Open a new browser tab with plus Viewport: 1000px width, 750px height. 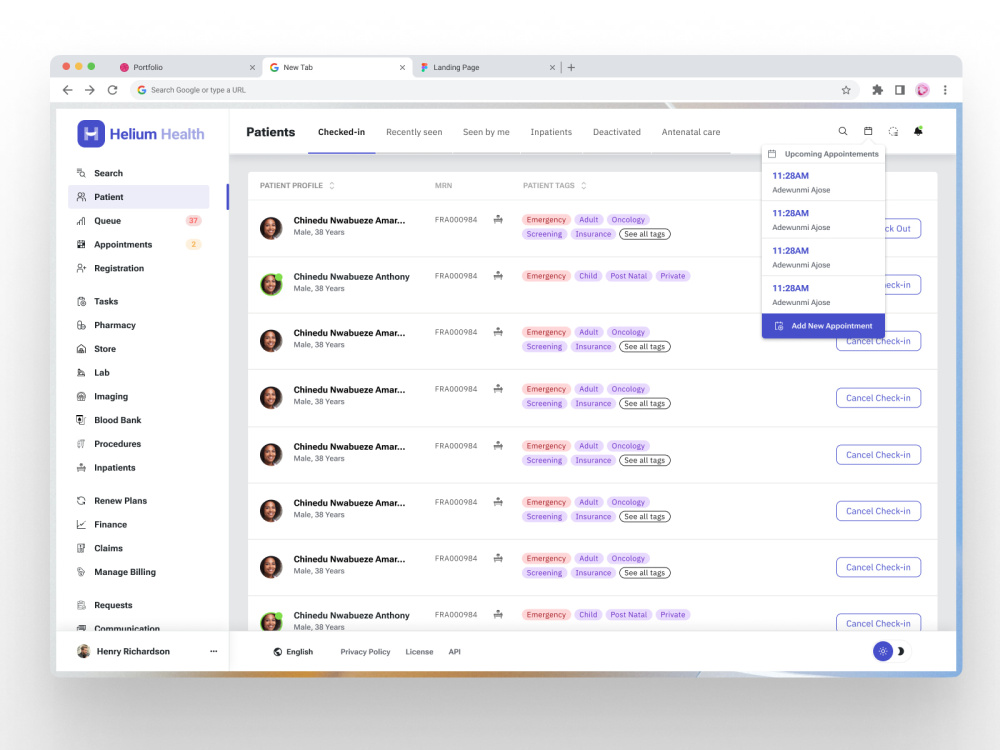coord(571,67)
